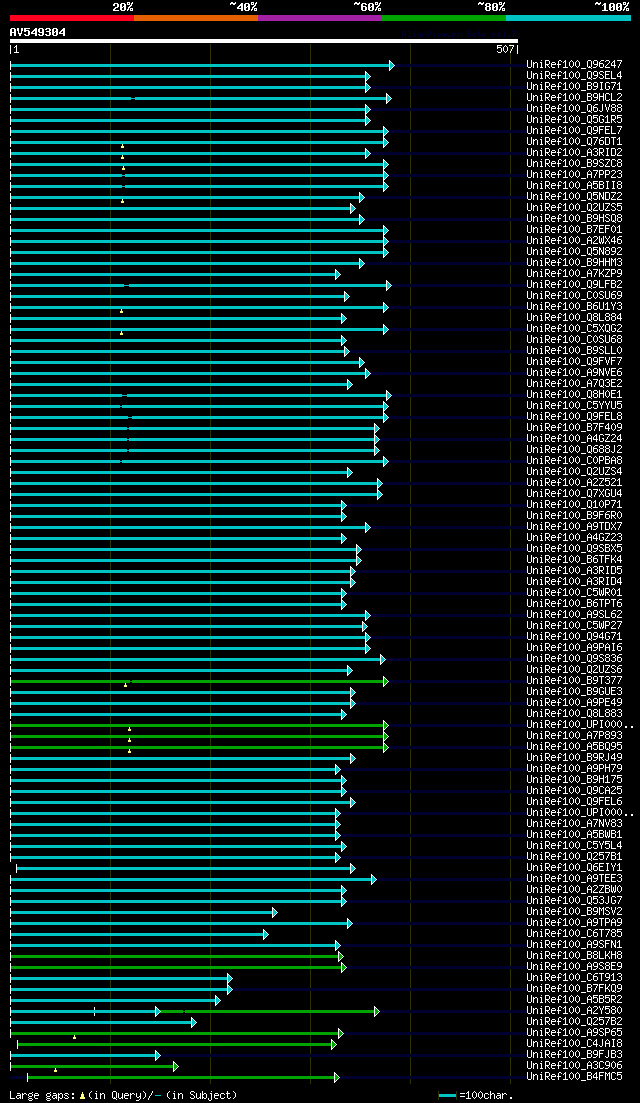Select the UniRef100_Q5NDZ2 label
The image size is (640, 1103).
tap(574, 196)
